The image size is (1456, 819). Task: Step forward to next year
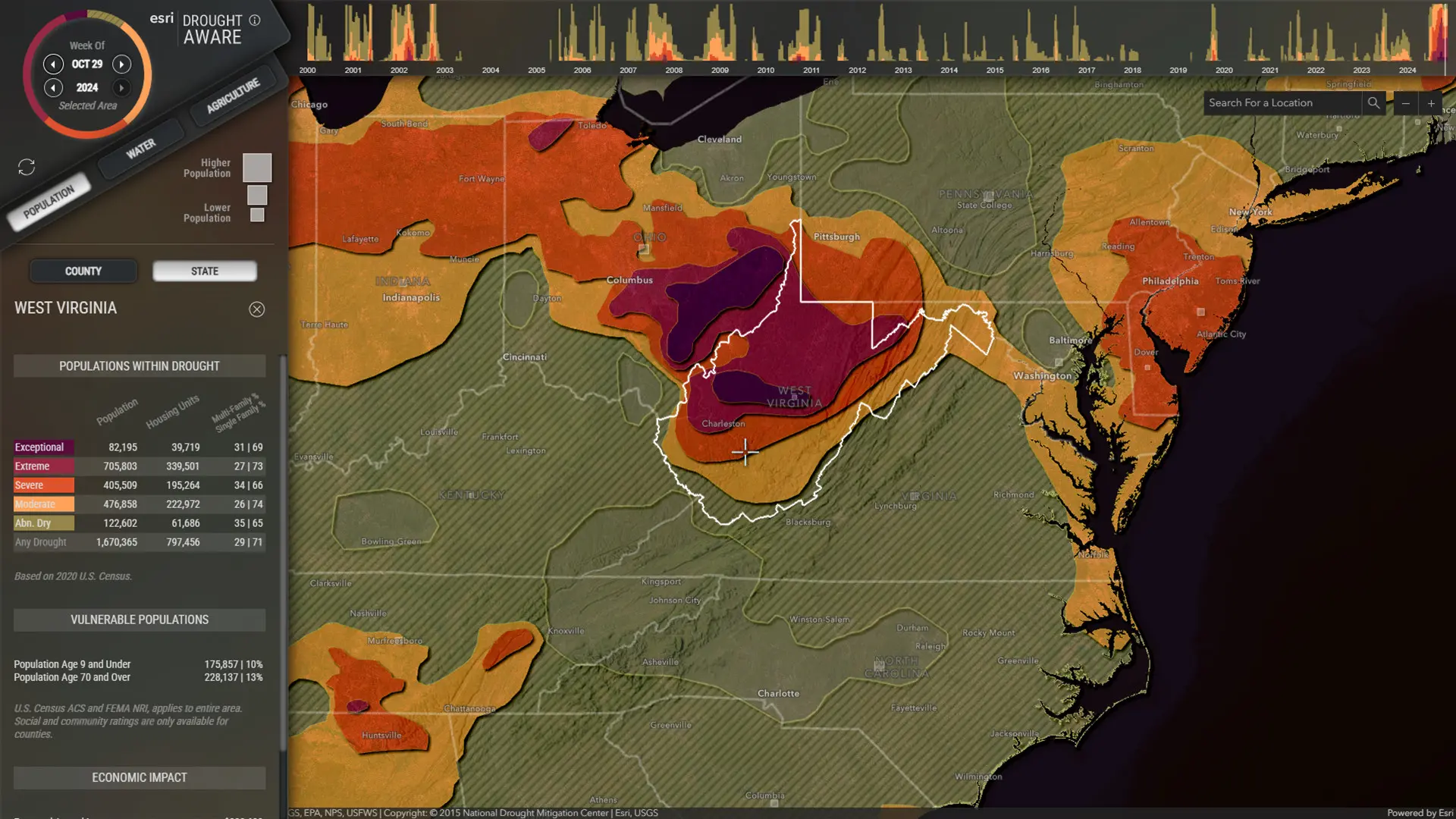coord(121,88)
